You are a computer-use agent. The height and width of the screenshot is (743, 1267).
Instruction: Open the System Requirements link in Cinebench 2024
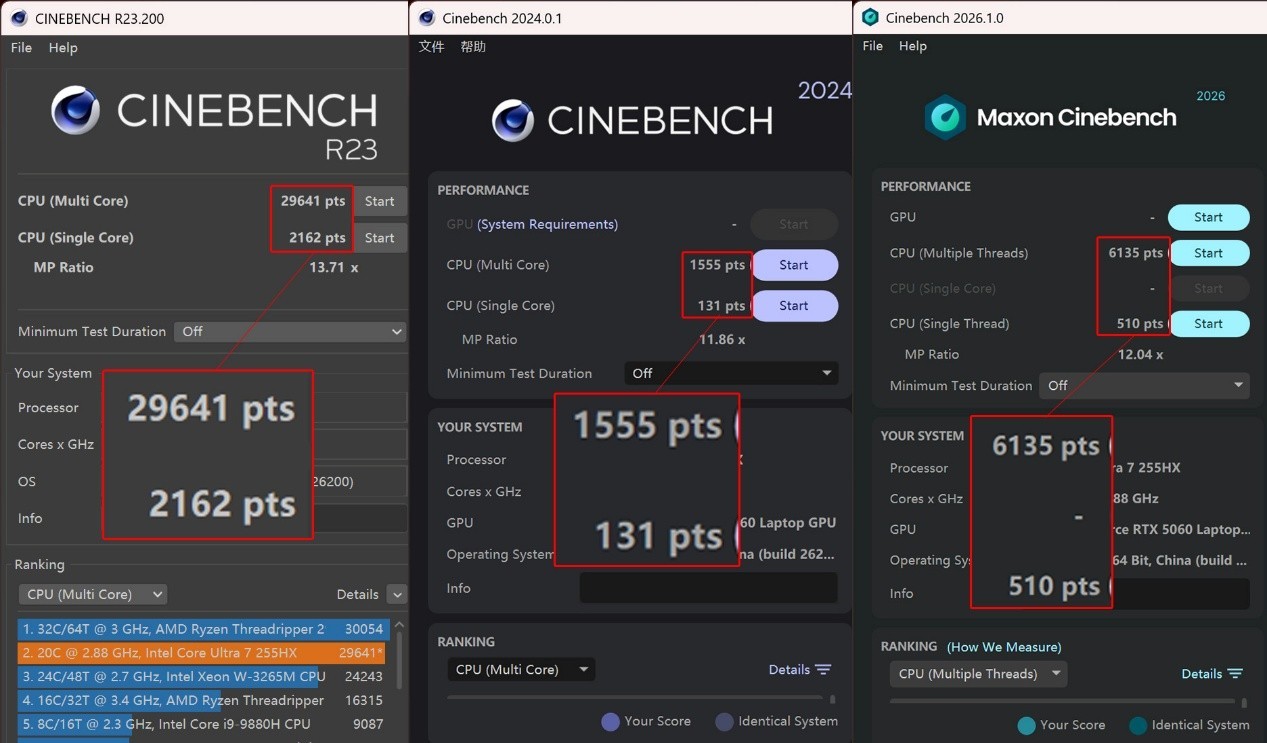click(x=548, y=224)
